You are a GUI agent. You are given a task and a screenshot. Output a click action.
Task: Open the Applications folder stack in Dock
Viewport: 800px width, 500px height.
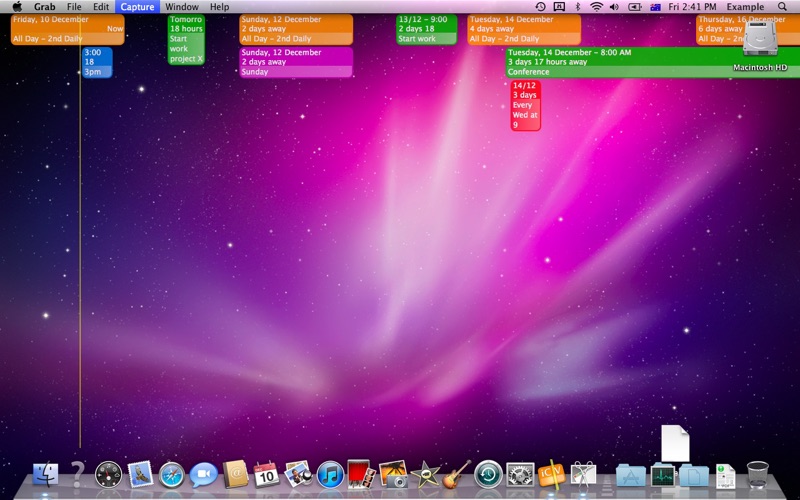click(631, 475)
